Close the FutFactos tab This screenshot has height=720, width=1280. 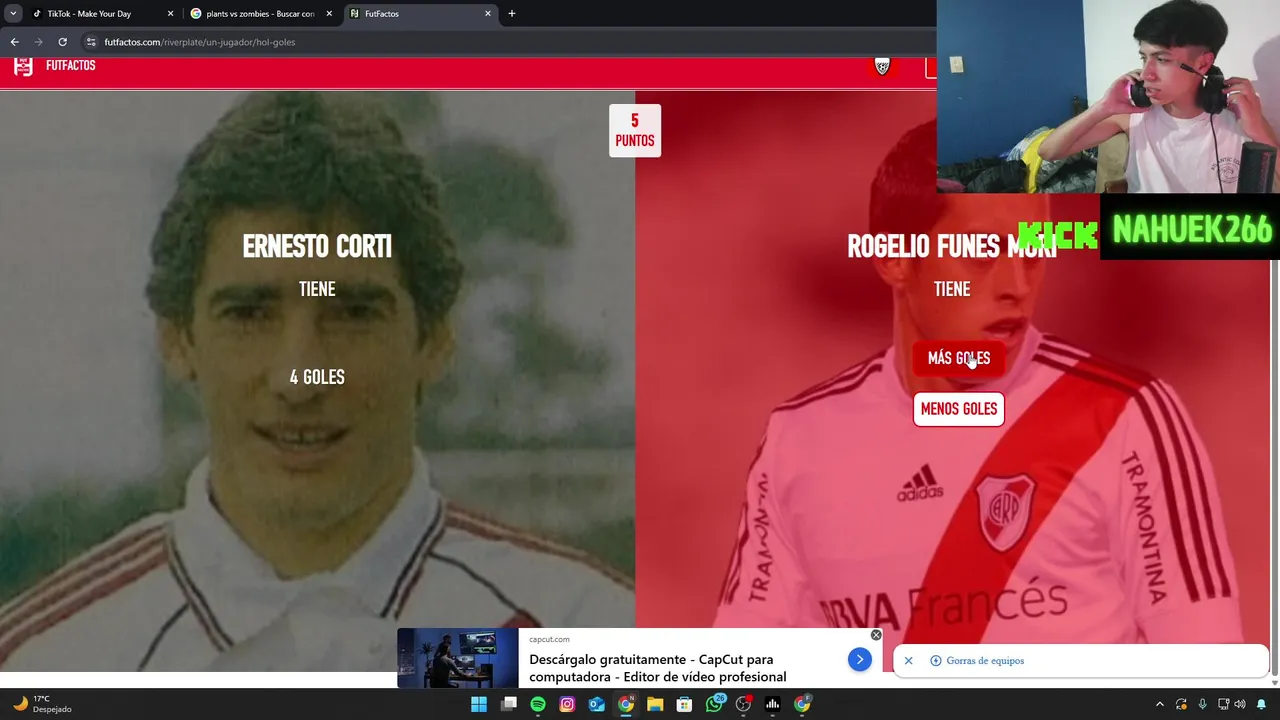(488, 14)
